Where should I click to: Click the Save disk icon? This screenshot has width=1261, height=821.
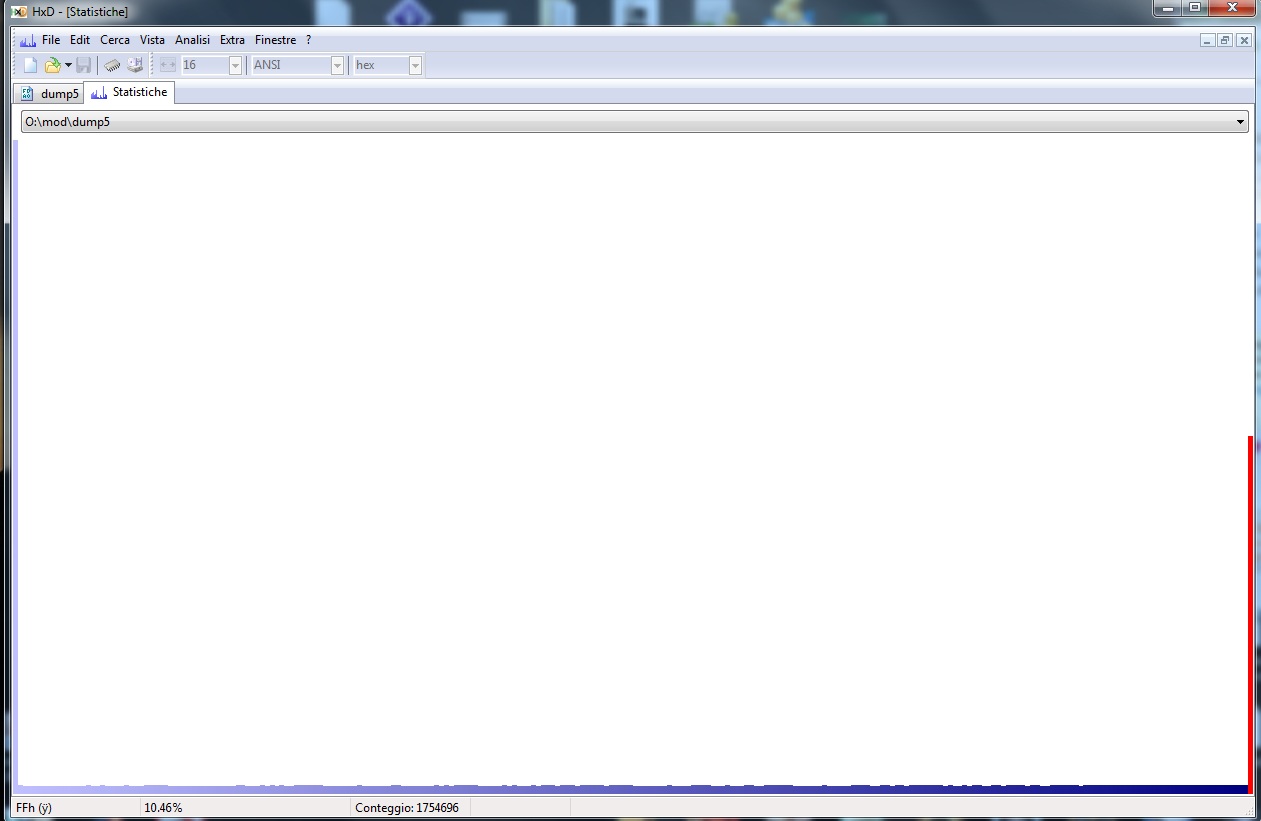point(84,65)
